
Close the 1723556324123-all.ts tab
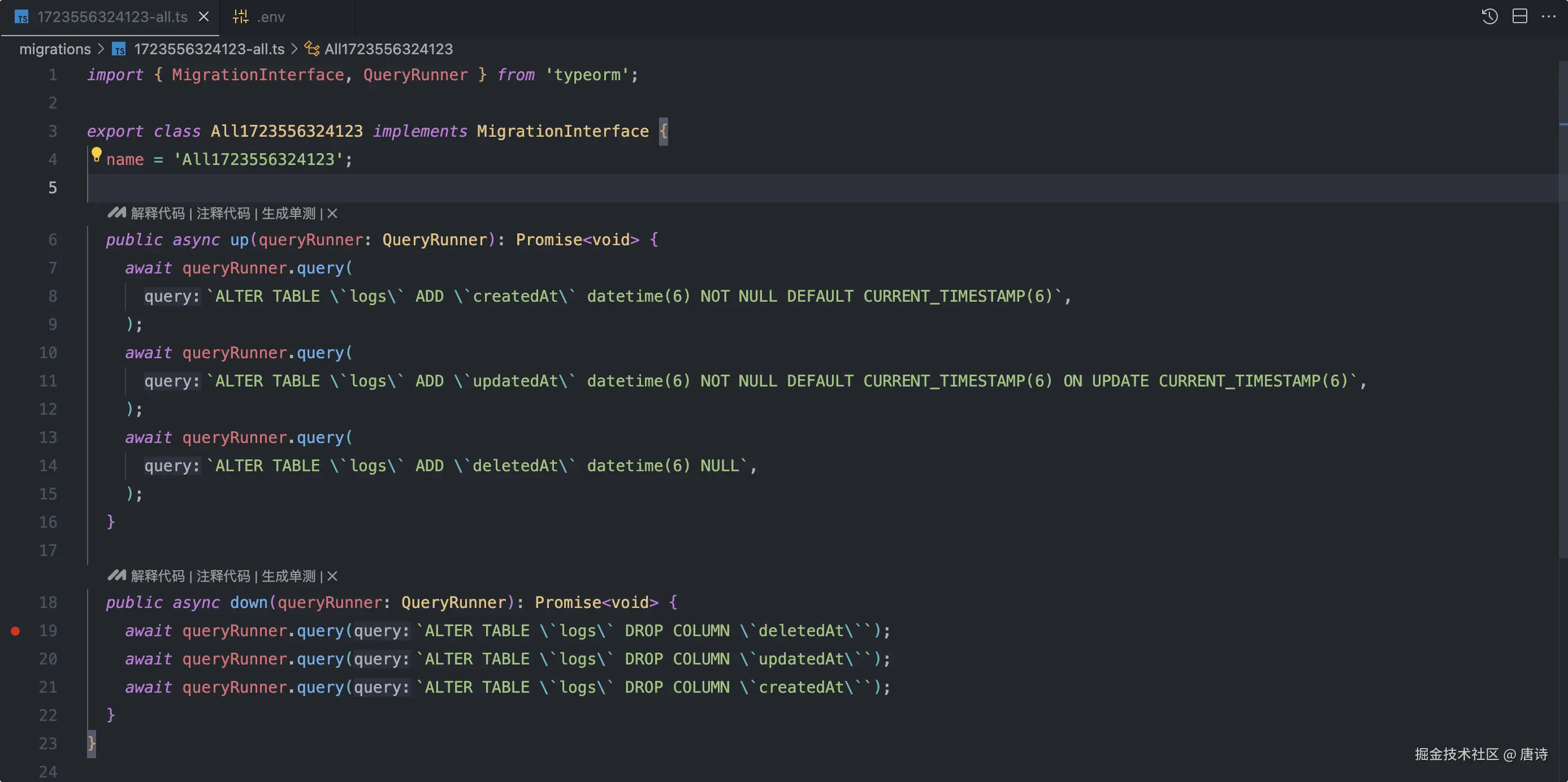point(204,17)
